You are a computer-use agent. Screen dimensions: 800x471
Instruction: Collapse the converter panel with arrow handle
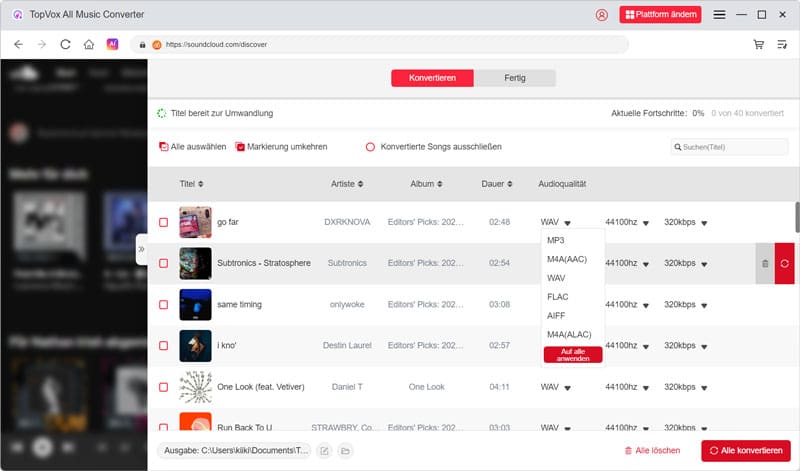click(x=141, y=249)
